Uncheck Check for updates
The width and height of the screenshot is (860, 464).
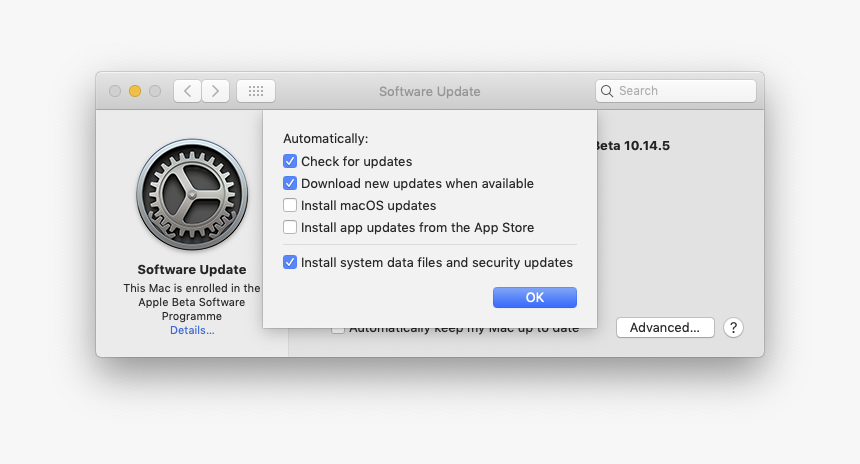[x=290, y=161]
